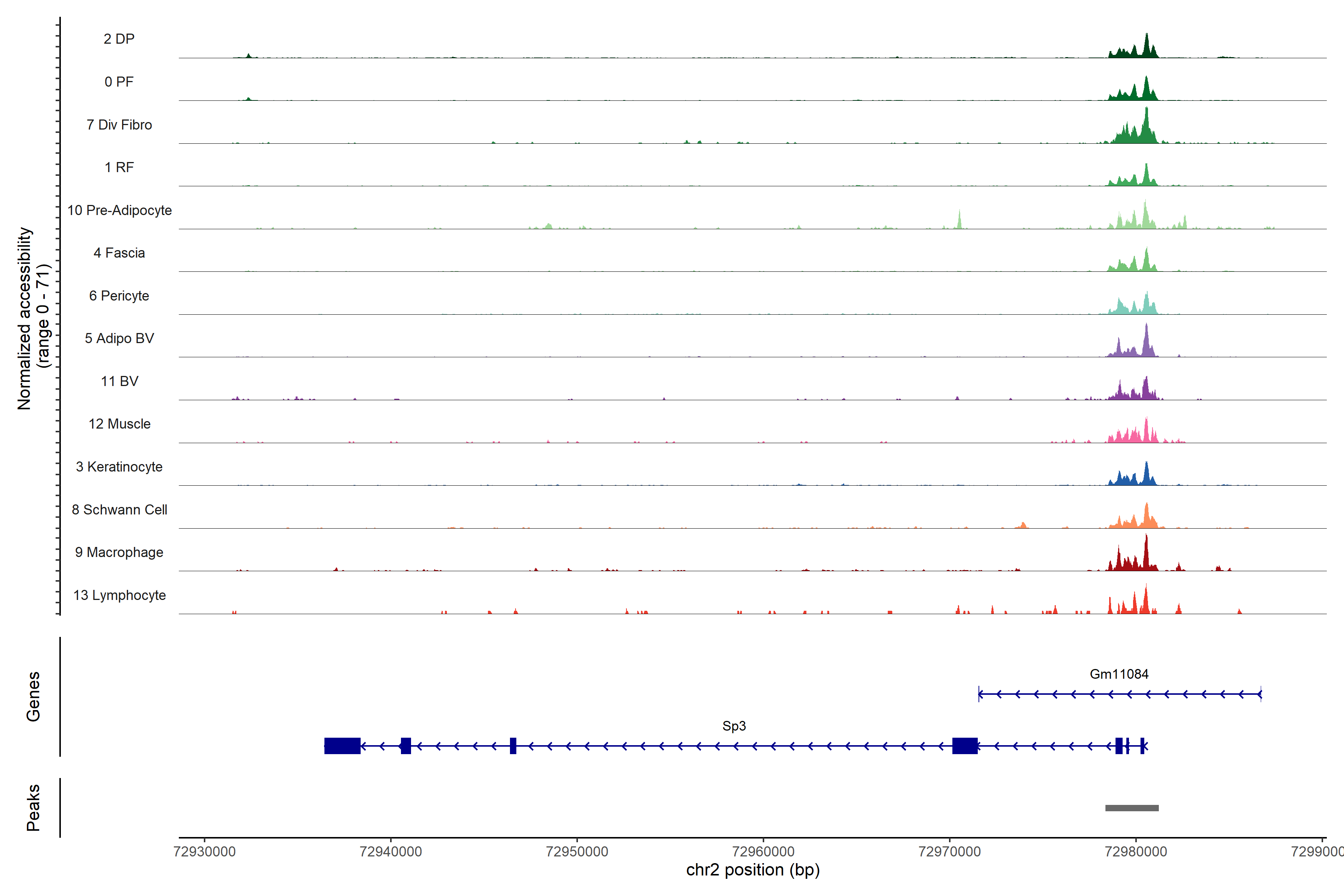Click the pink peak in 12 Muscle track
Viewport: 1344px width, 896px height.
[1146, 432]
